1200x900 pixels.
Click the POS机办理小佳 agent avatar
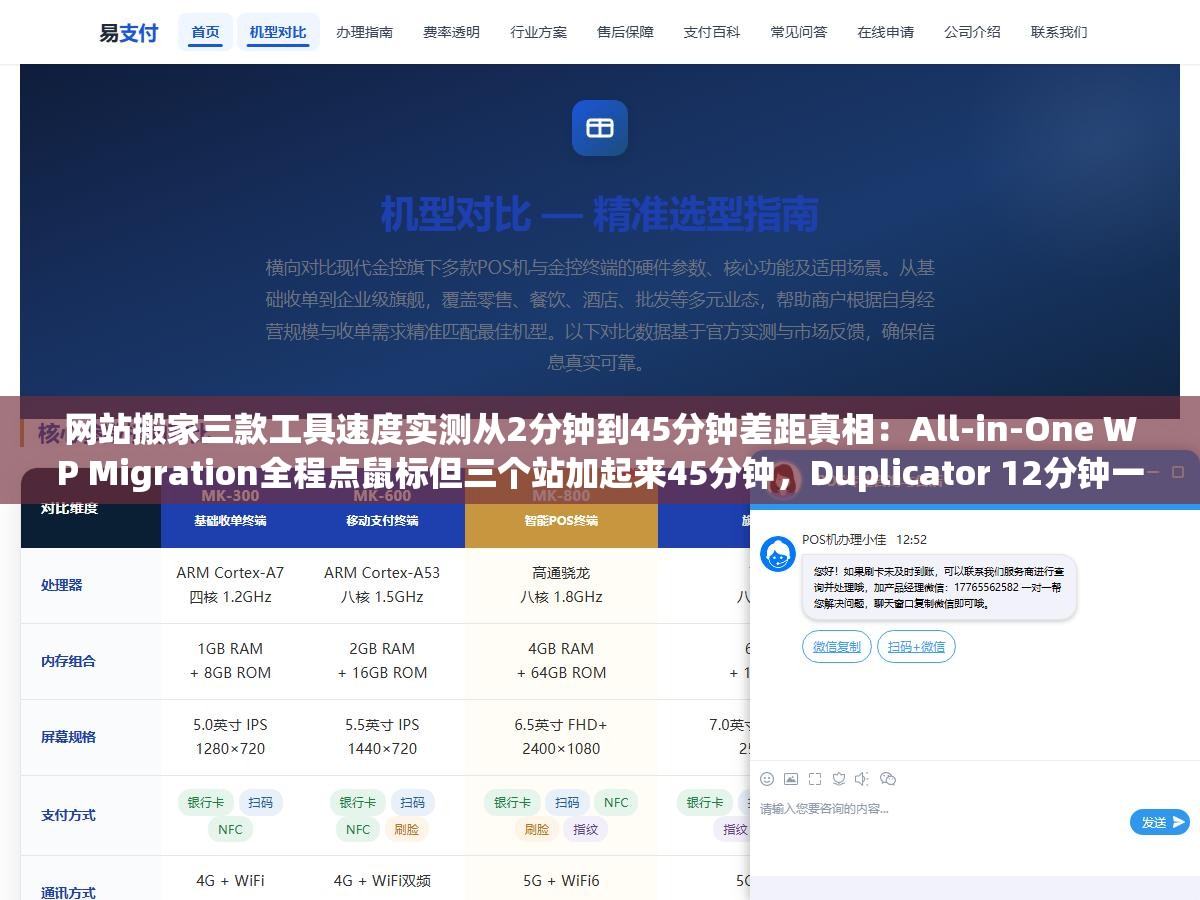pyautogui.click(x=777, y=554)
